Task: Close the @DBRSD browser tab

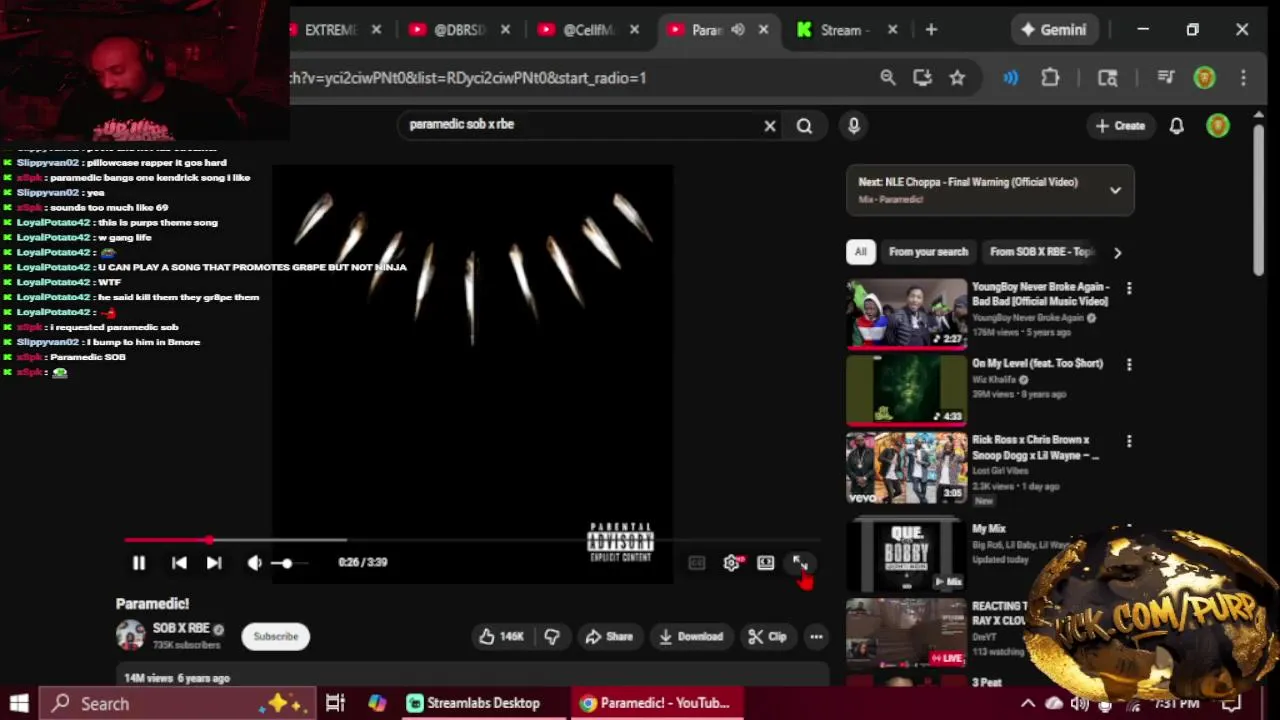Action: 505,30
